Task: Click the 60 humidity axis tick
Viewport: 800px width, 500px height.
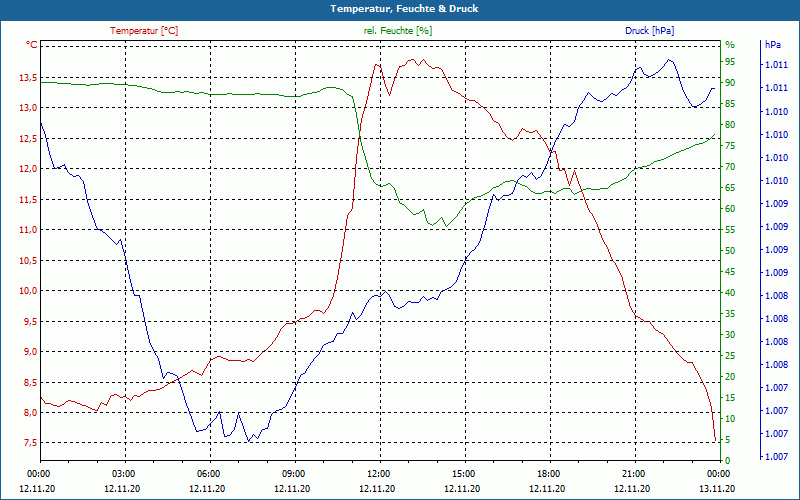Action: [730, 209]
